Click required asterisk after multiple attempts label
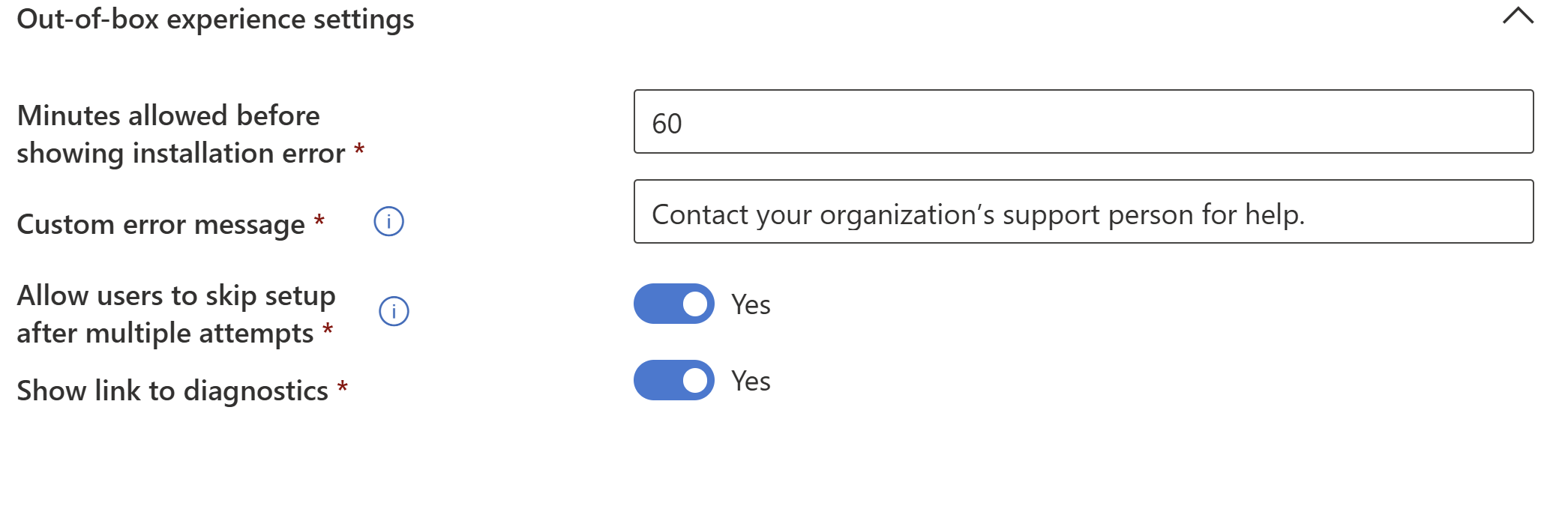 click(328, 330)
